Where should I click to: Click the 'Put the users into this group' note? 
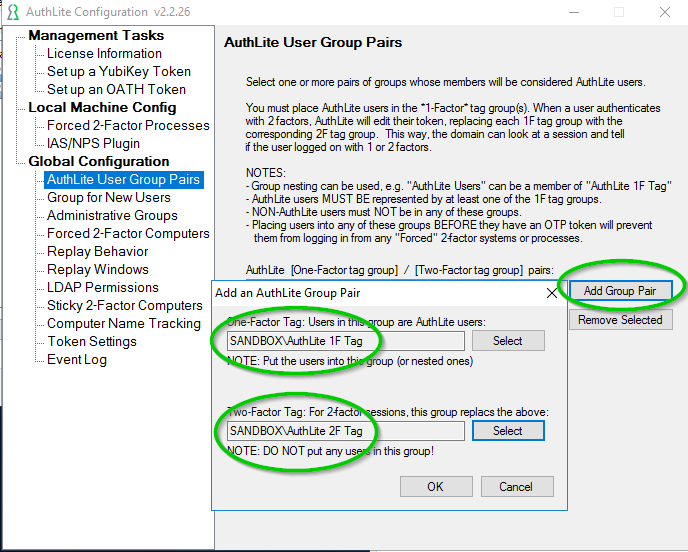click(x=350, y=361)
